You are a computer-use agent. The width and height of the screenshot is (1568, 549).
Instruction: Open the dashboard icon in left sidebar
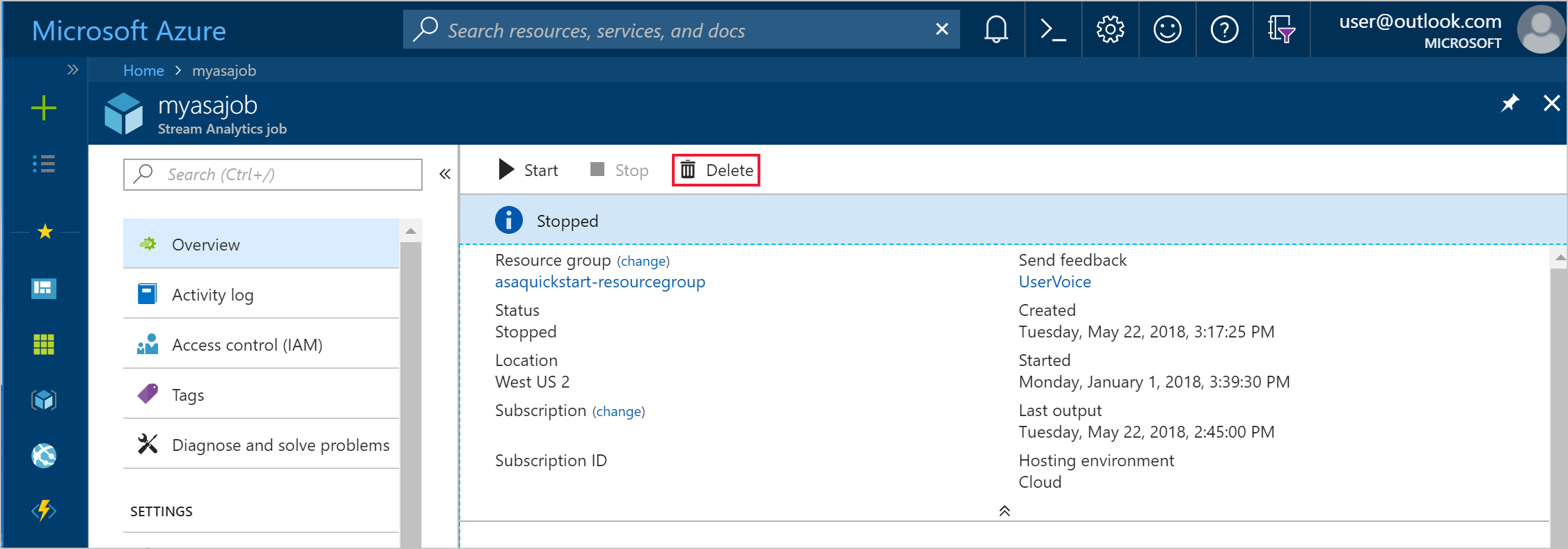click(x=44, y=288)
